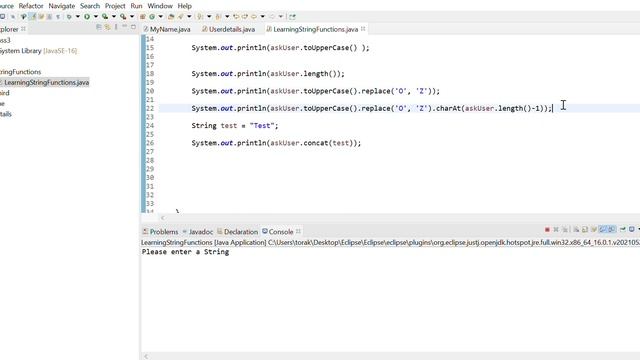640x360 pixels.
Task: Open the Search menu
Action: 90,6
